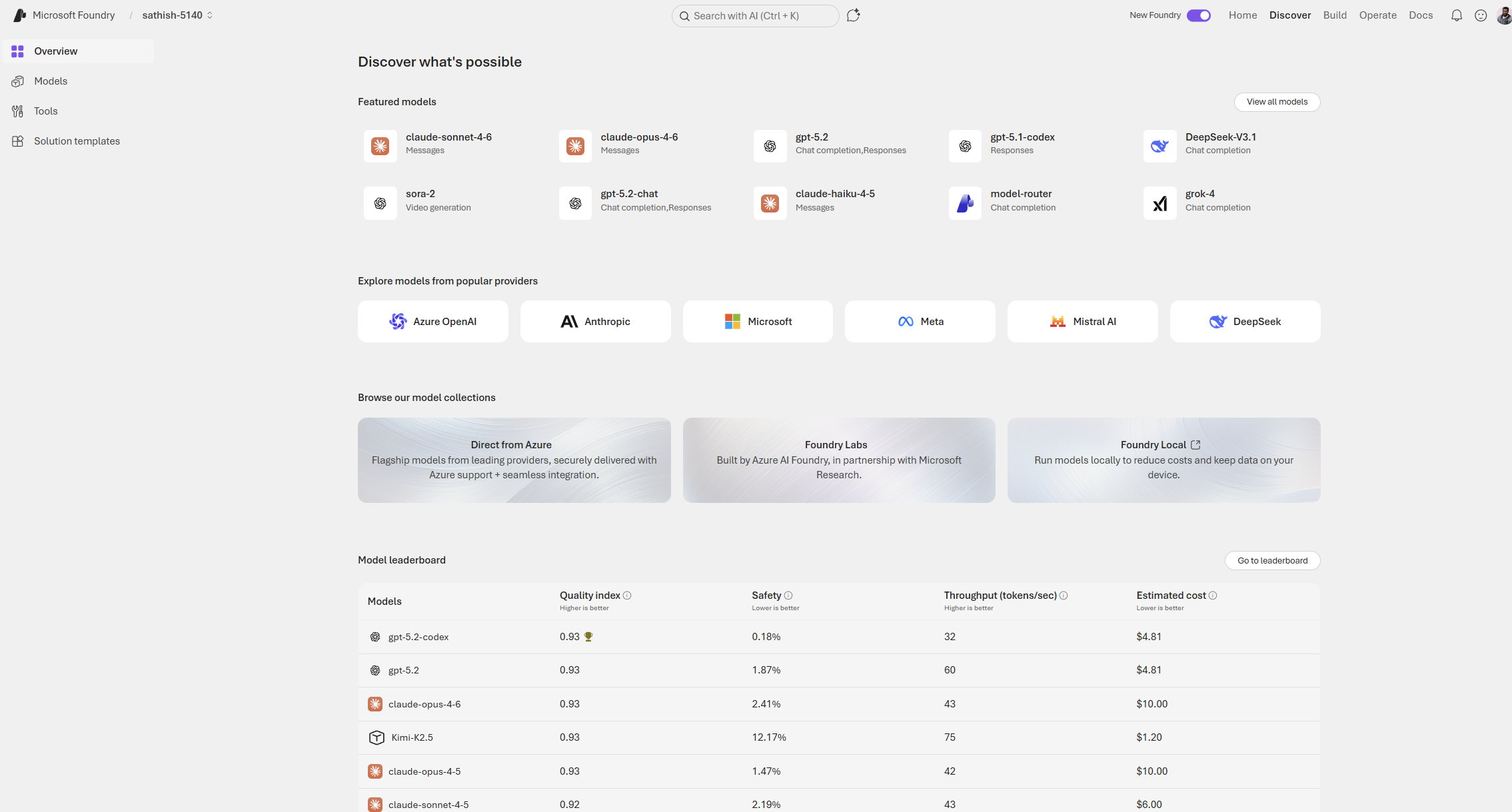Open the feedback smiley icon
The image size is (1512, 812).
(1481, 15)
